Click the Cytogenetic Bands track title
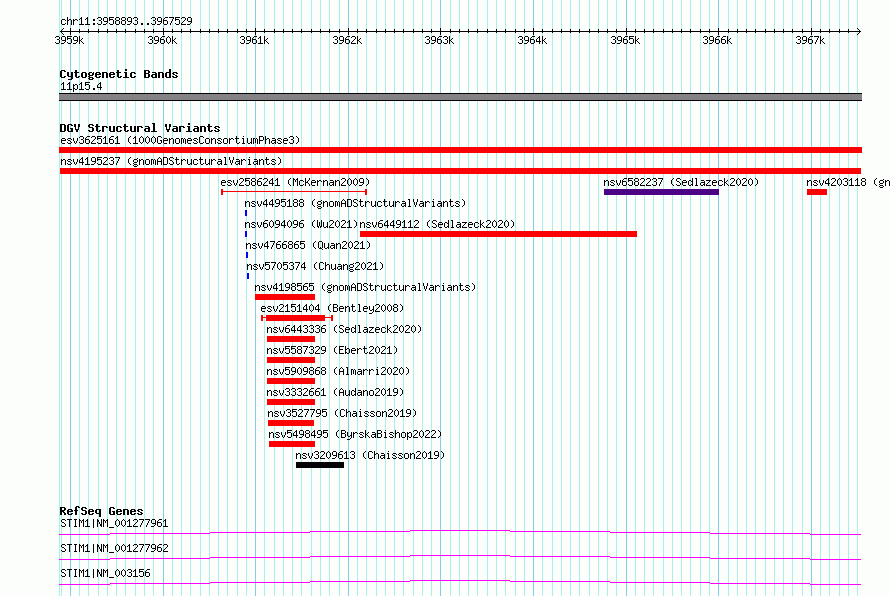This screenshot has height=596, width=890. 119,74
